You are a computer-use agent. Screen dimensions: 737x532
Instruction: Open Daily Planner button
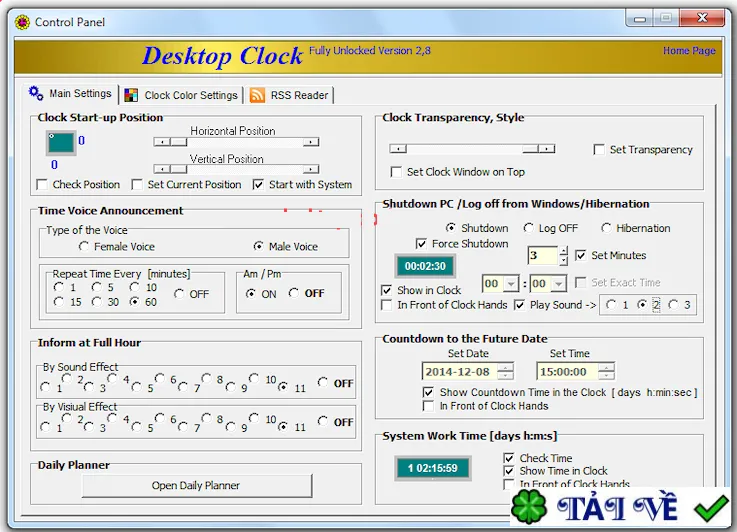(x=196, y=485)
